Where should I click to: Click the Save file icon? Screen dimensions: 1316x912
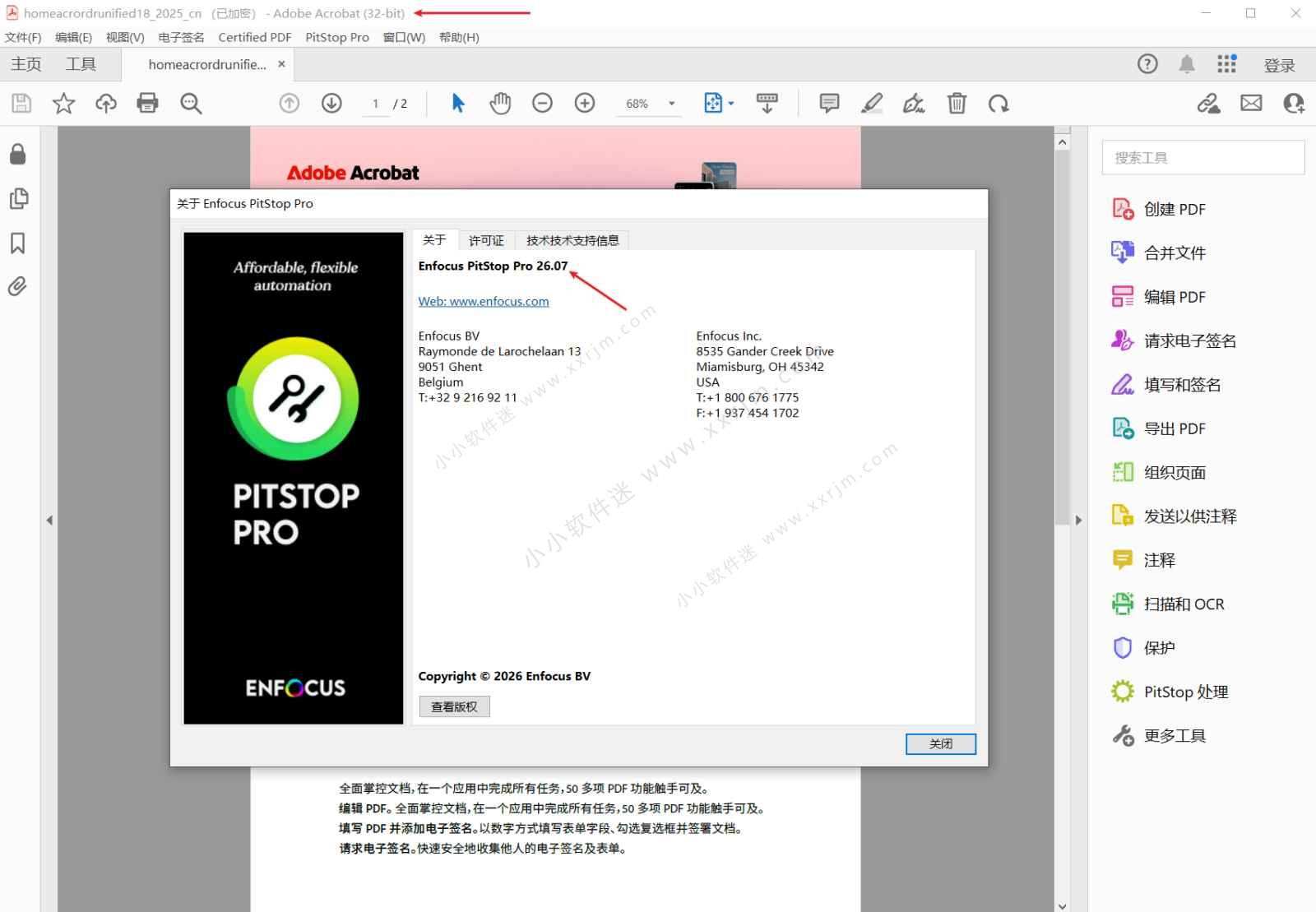[21, 103]
